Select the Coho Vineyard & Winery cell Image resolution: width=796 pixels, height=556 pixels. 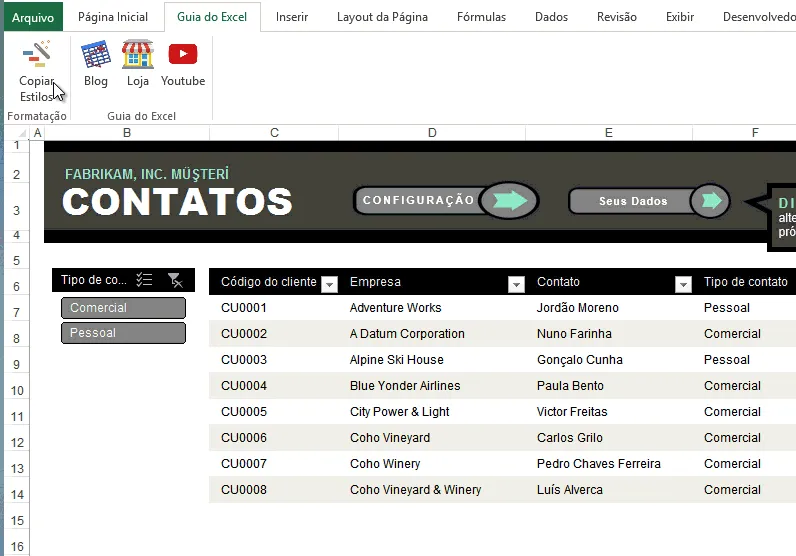(x=432, y=489)
